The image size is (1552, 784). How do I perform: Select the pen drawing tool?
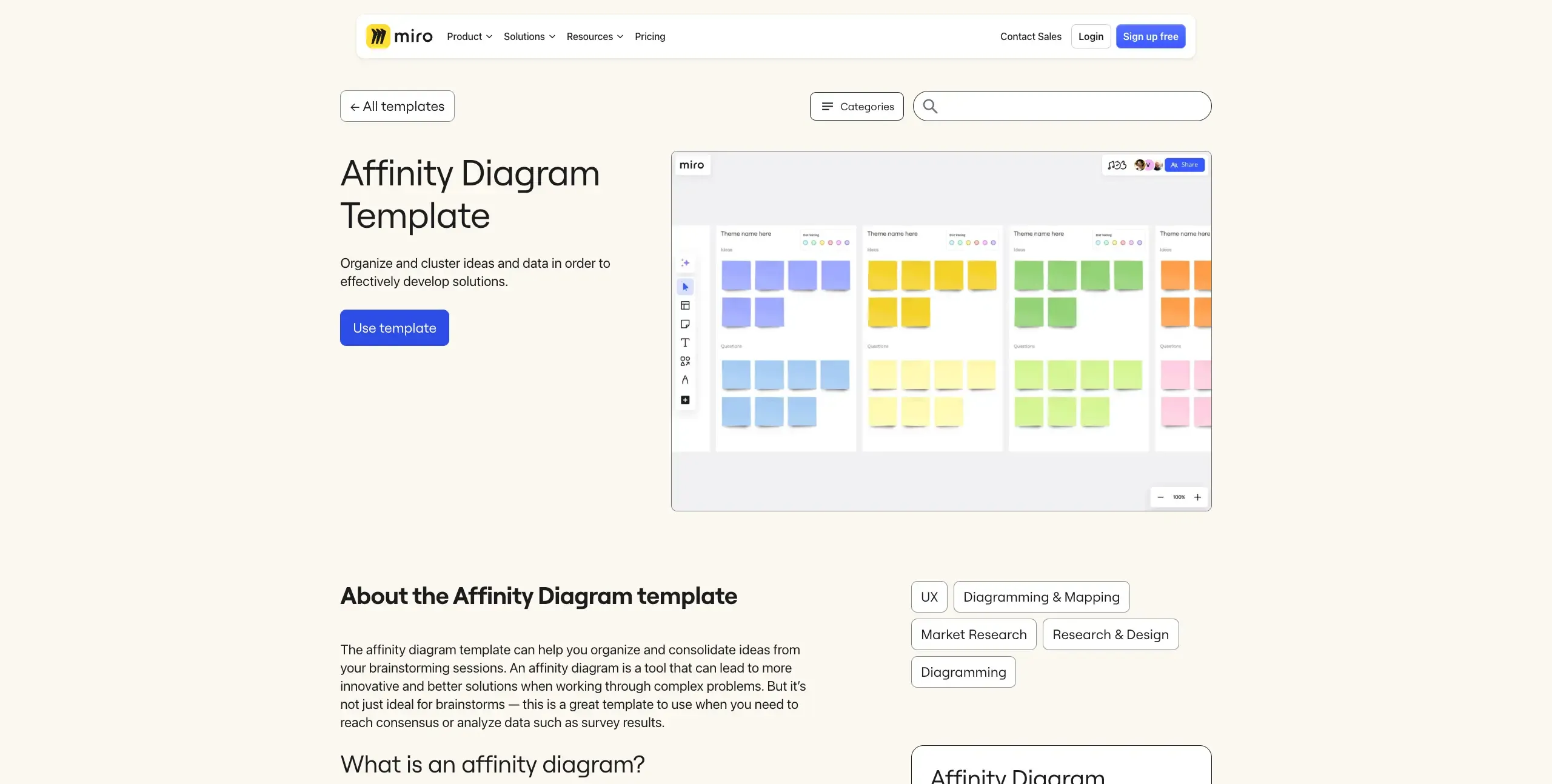684,380
